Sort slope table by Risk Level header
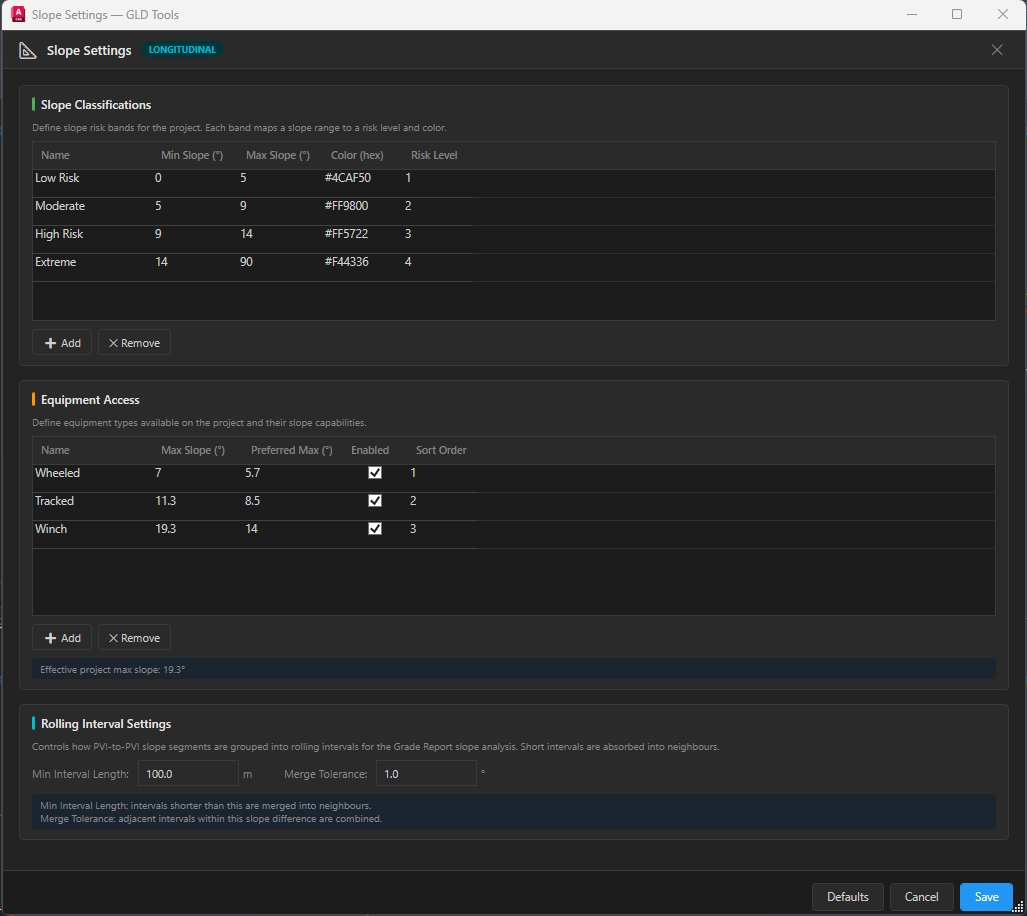The height and width of the screenshot is (916, 1027). pos(434,156)
